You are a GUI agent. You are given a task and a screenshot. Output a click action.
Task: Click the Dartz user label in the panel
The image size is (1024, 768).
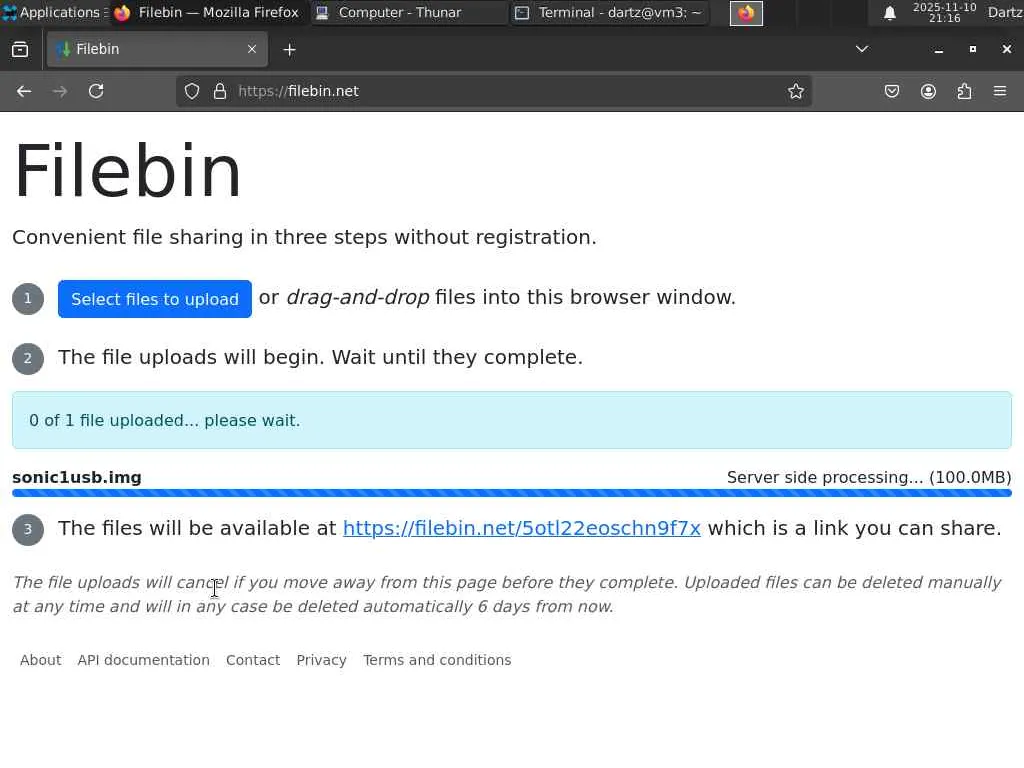[x=1005, y=12]
